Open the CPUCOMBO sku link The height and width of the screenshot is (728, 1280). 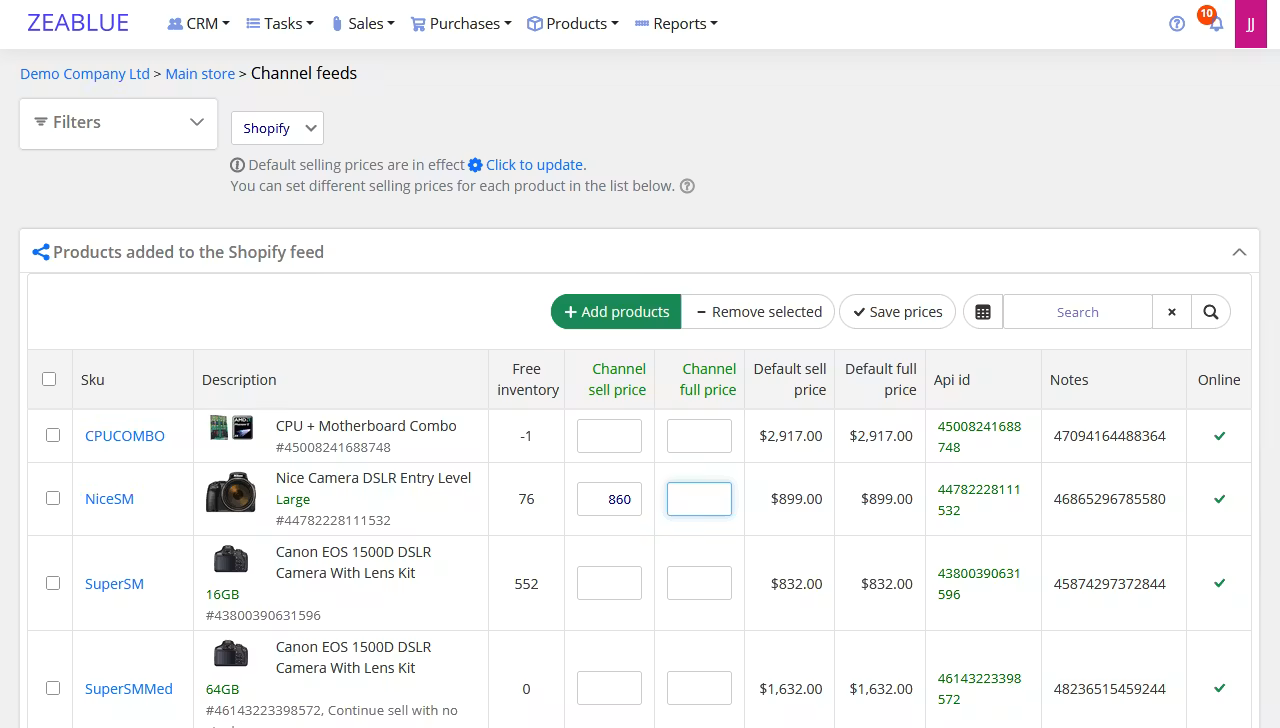click(x=125, y=436)
